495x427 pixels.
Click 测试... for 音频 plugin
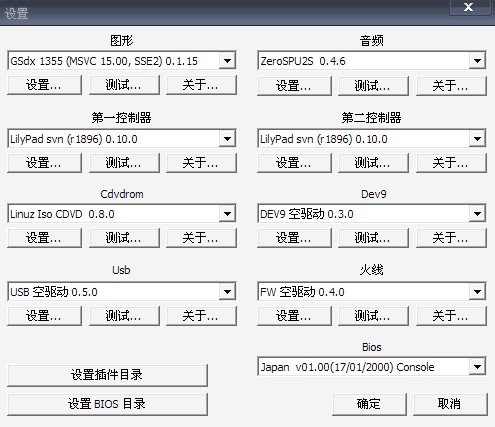click(x=373, y=86)
